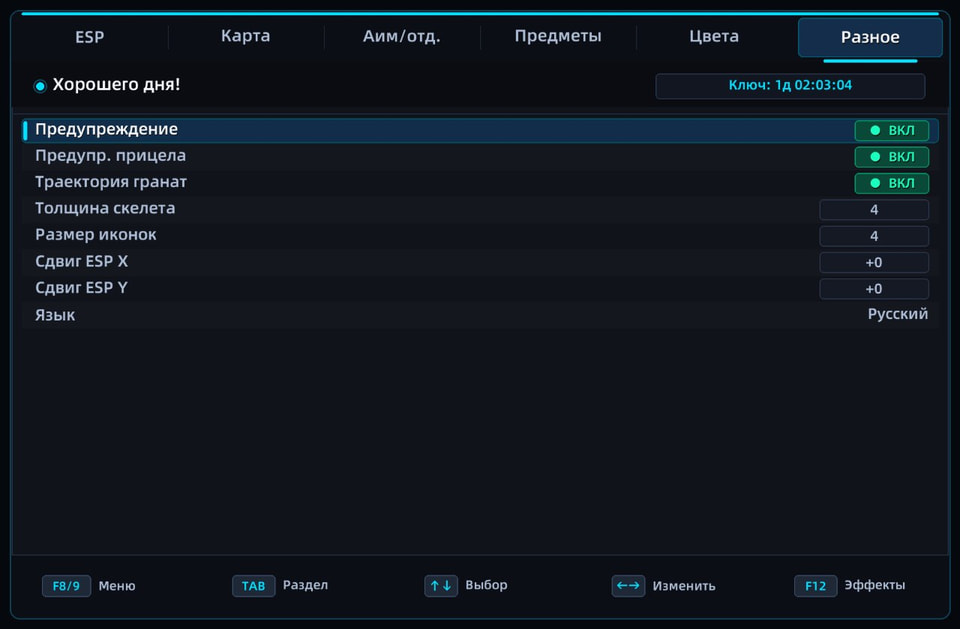Screen dimensions: 960x629
Task: Click the Ключ license timer box
Action: click(x=790, y=86)
